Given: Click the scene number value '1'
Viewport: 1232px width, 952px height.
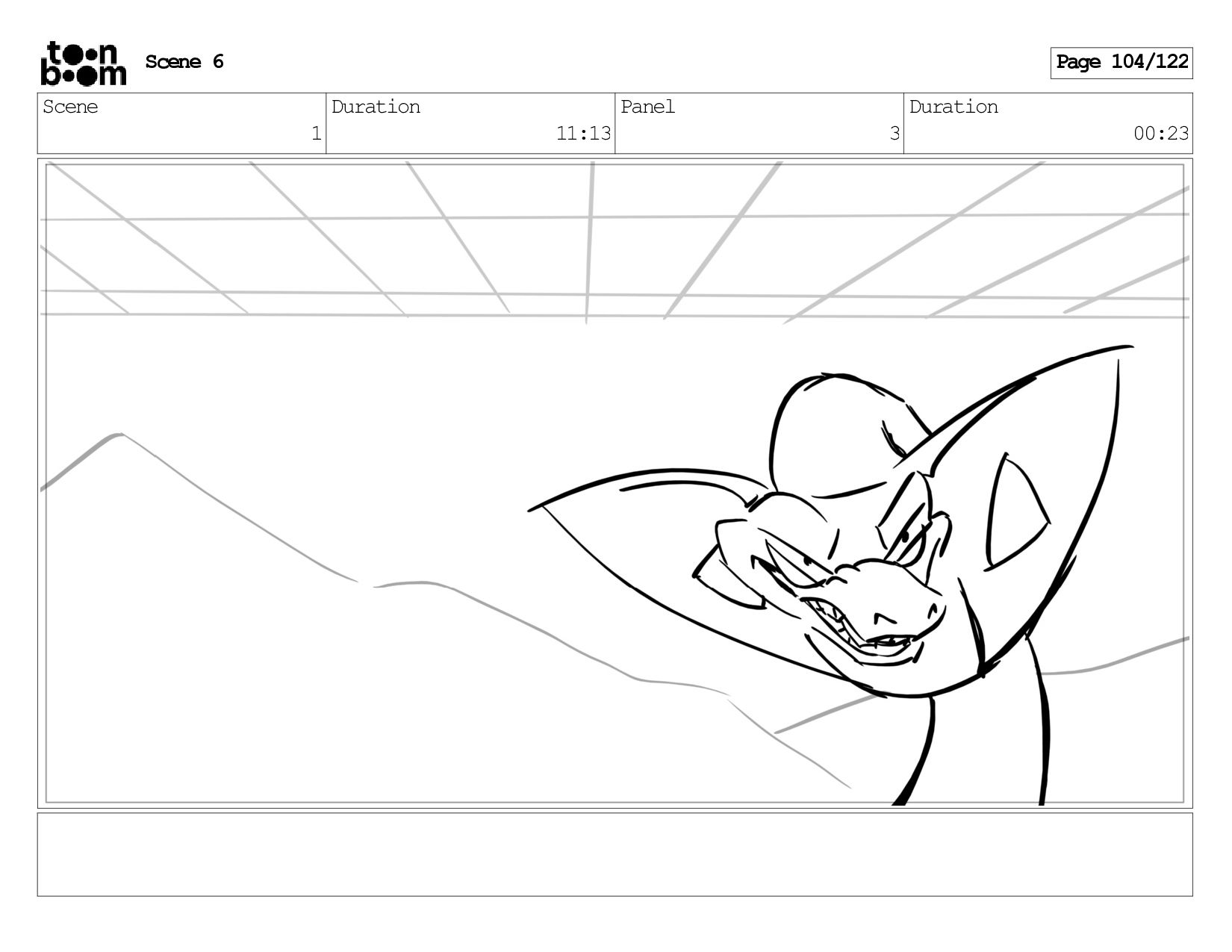Looking at the screenshot, I should click(316, 134).
